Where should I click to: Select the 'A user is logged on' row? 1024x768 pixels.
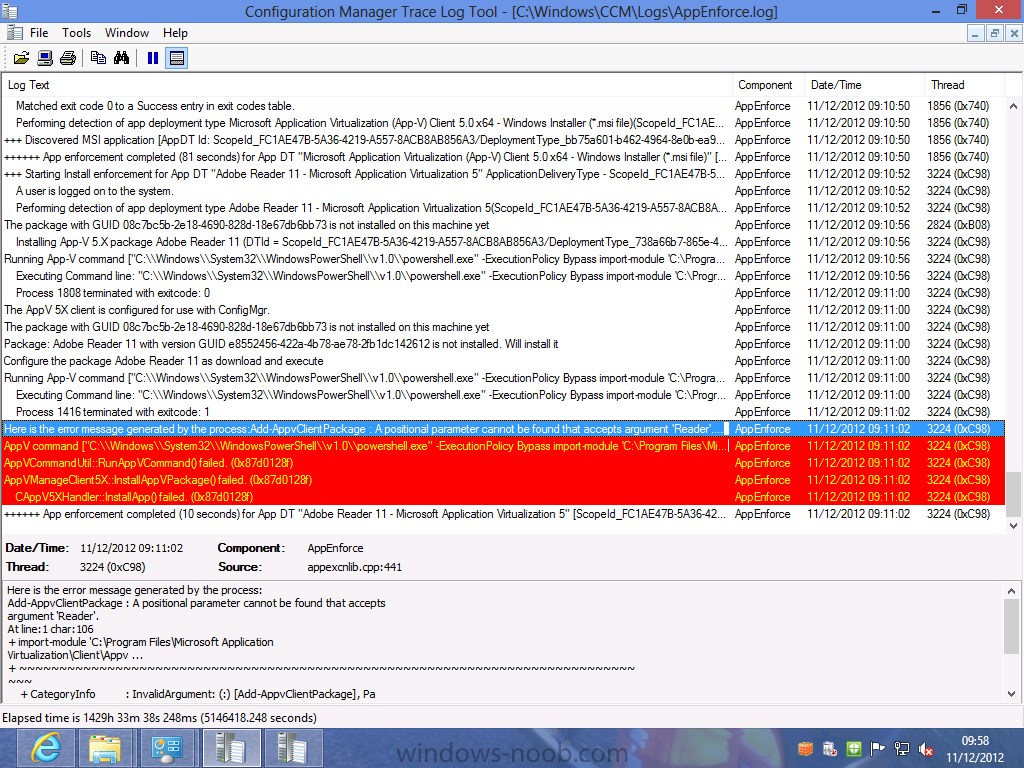click(x=503, y=191)
